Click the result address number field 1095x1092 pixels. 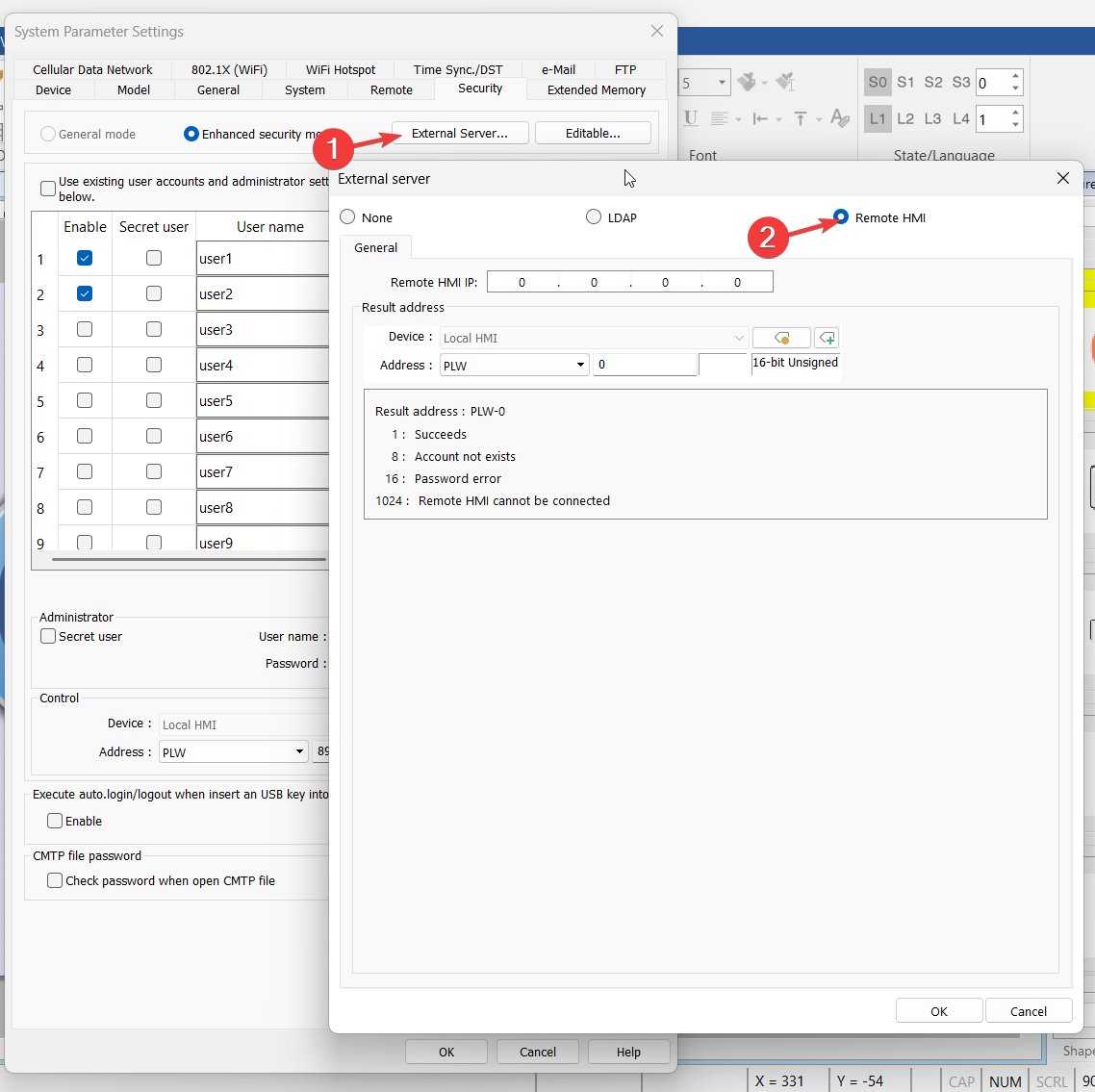(x=644, y=365)
